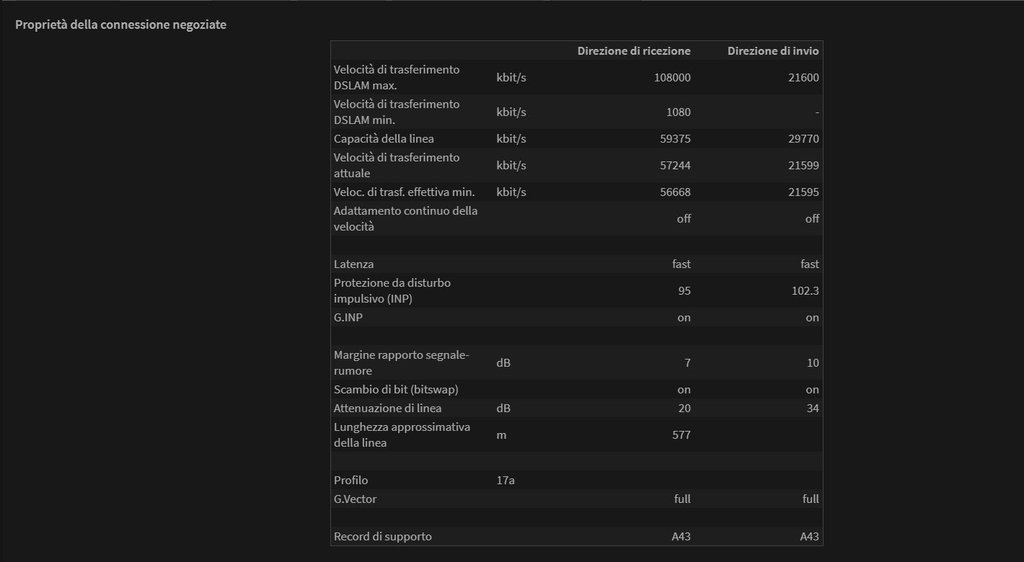Click the 'Record di supporto' row label

point(382,537)
